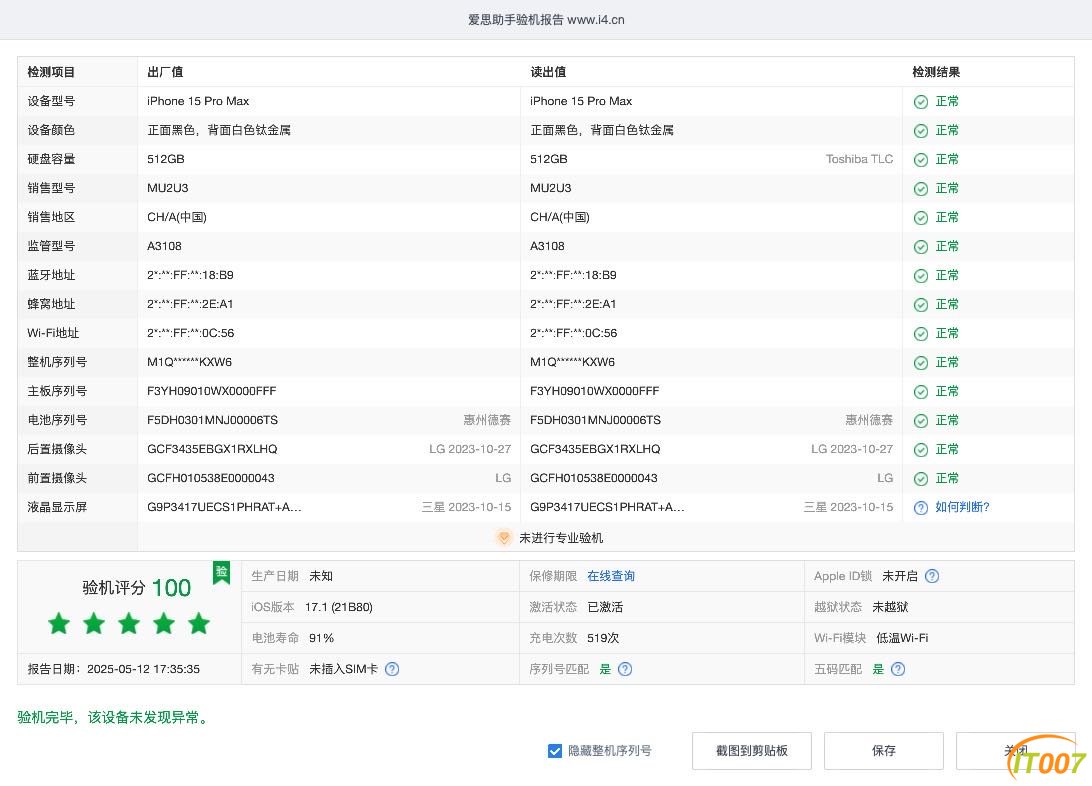Image resolution: width=1092 pixels, height=786 pixels.
Task: Click 激活状态 value 已激活
Action: coord(604,607)
